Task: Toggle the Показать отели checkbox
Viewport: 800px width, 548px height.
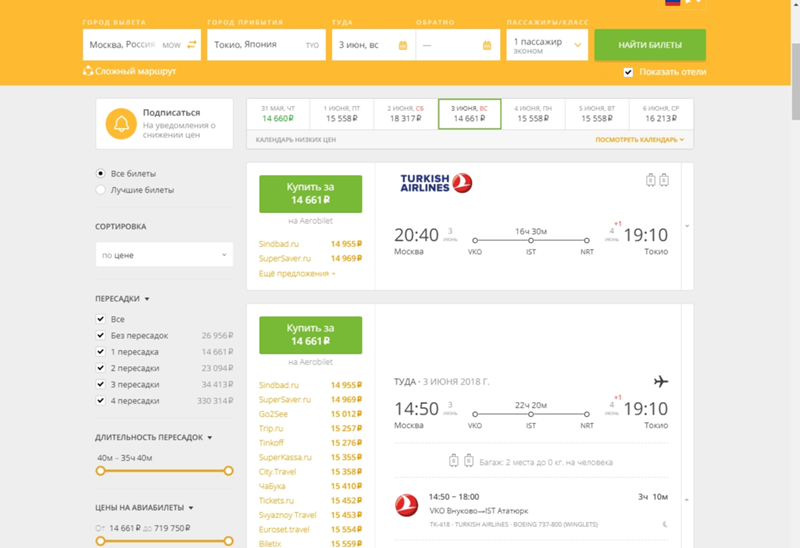Action: click(x=628, y=72)
